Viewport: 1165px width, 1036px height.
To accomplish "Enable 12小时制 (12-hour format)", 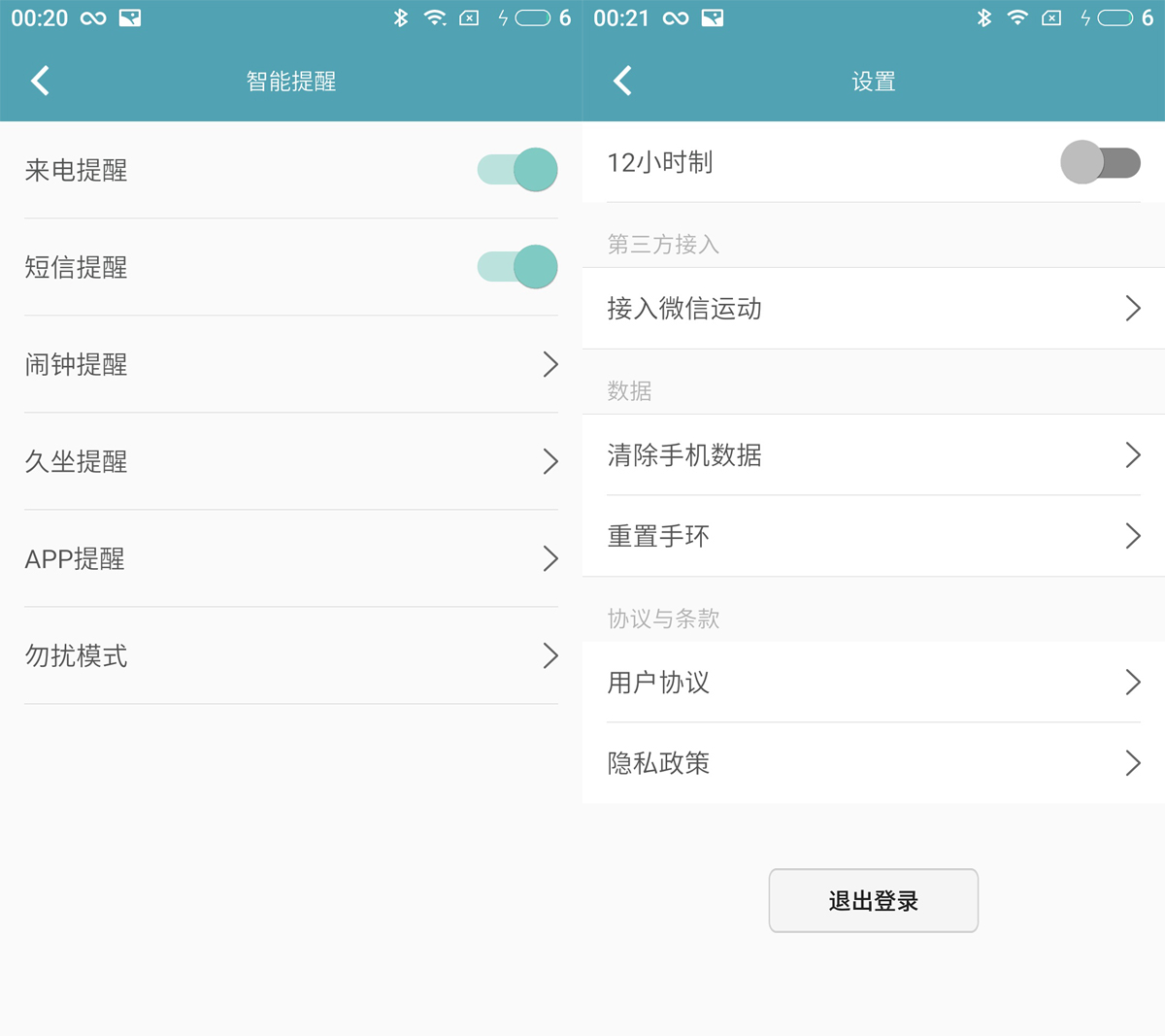I will pos(1102,163).
